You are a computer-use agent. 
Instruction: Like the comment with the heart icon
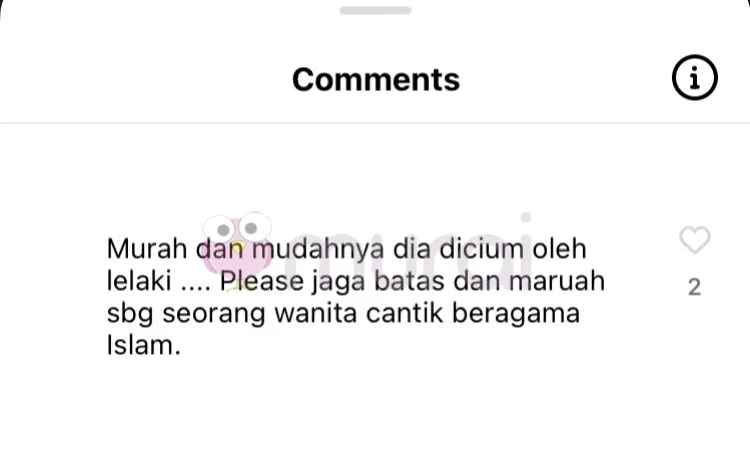click(695, 240)
